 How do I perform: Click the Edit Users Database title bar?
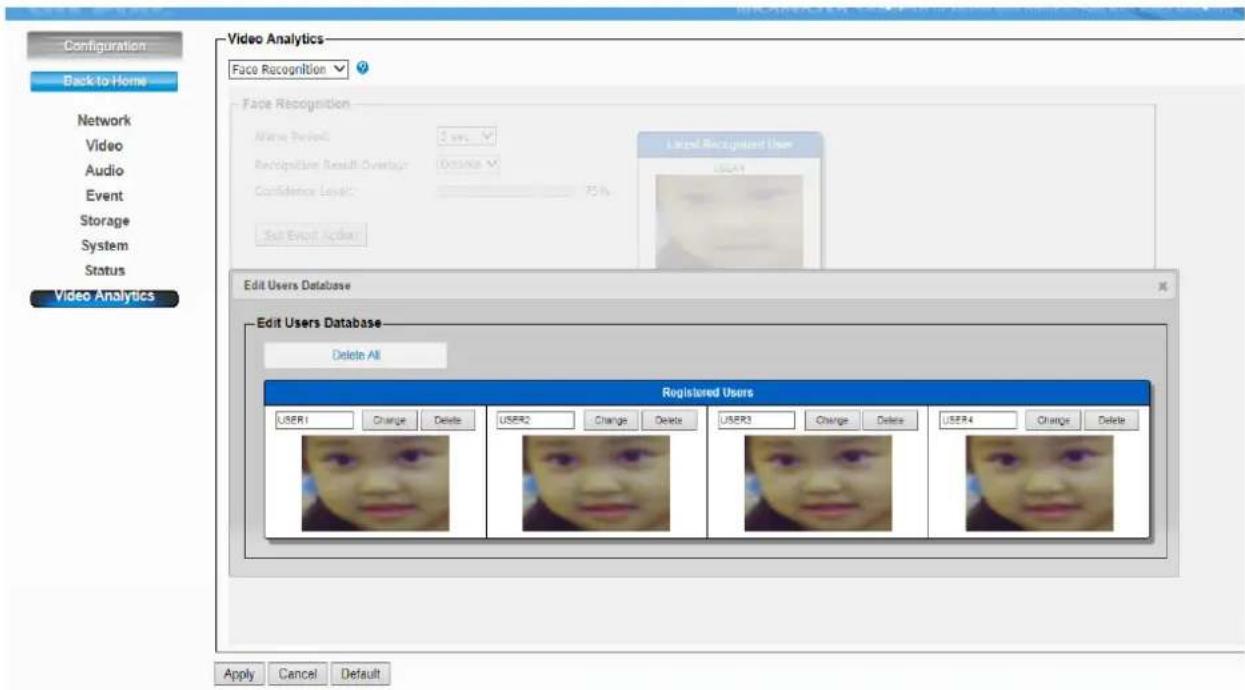point(704,286)
